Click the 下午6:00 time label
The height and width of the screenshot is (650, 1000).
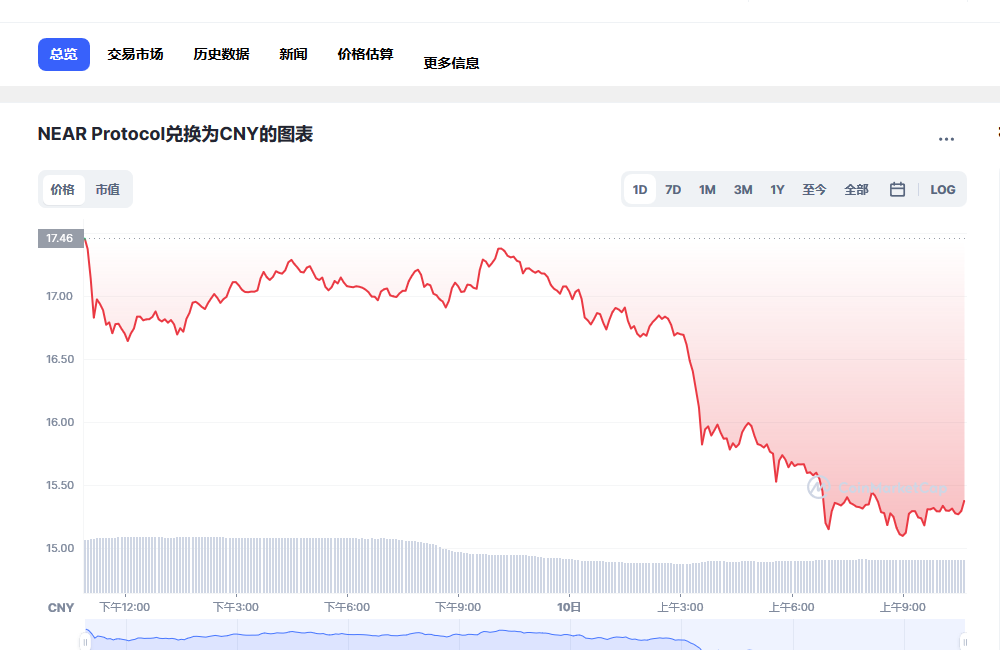coord(347,607)
